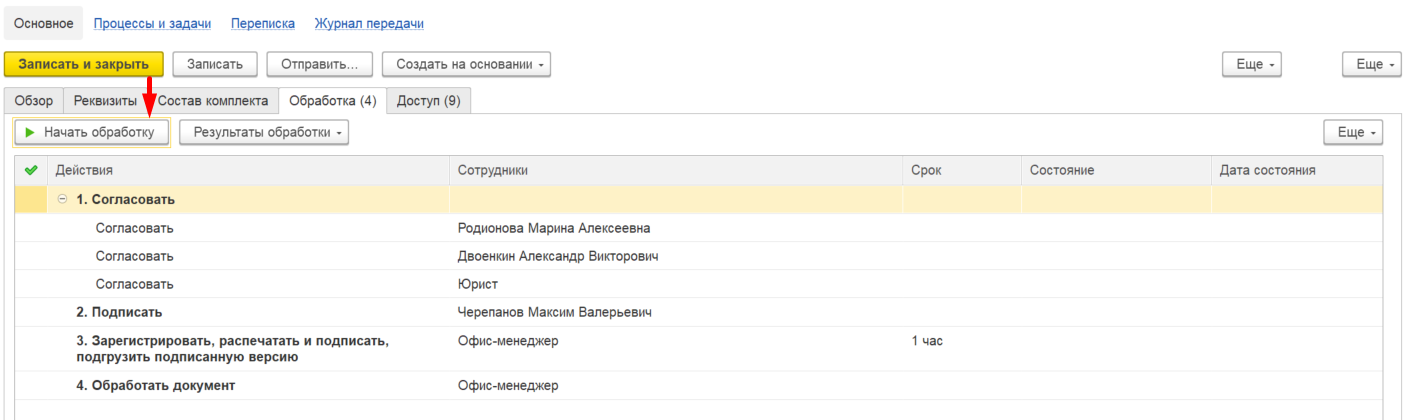
Task: Click the green checkmark column header icon
Action: (x=31, y=171)
